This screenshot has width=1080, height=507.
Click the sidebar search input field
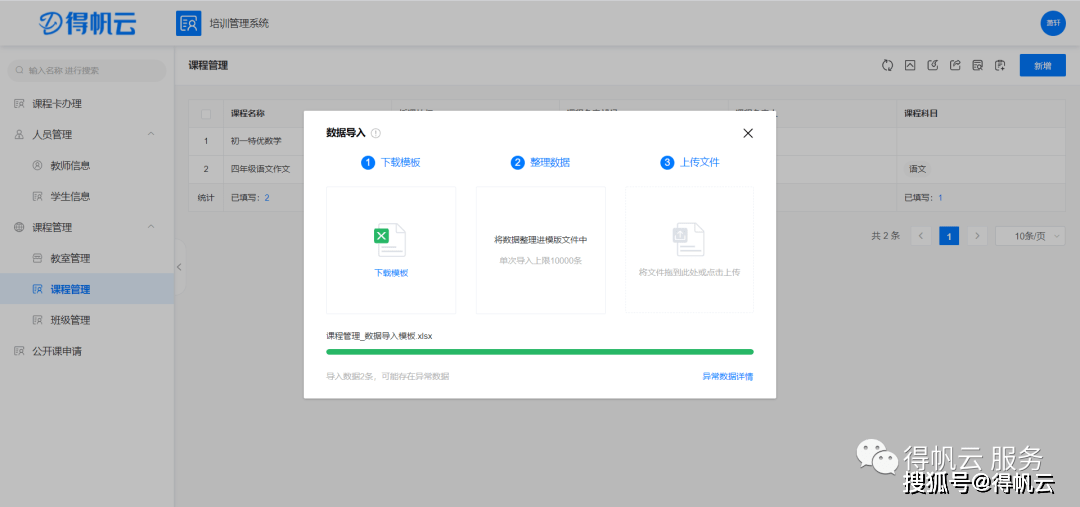click(90, 71)
